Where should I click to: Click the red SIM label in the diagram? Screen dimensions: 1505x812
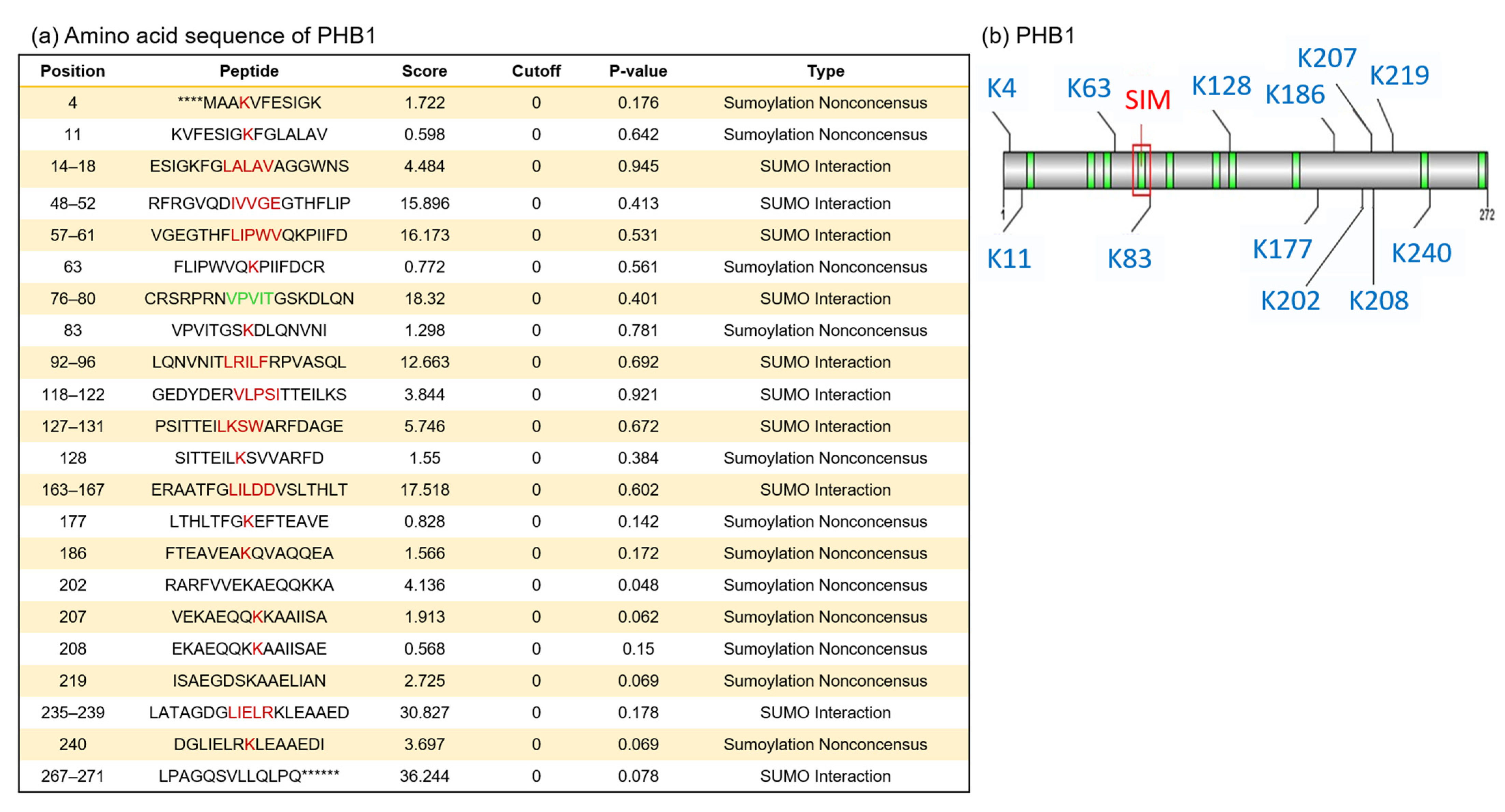tap(1148, 100)
